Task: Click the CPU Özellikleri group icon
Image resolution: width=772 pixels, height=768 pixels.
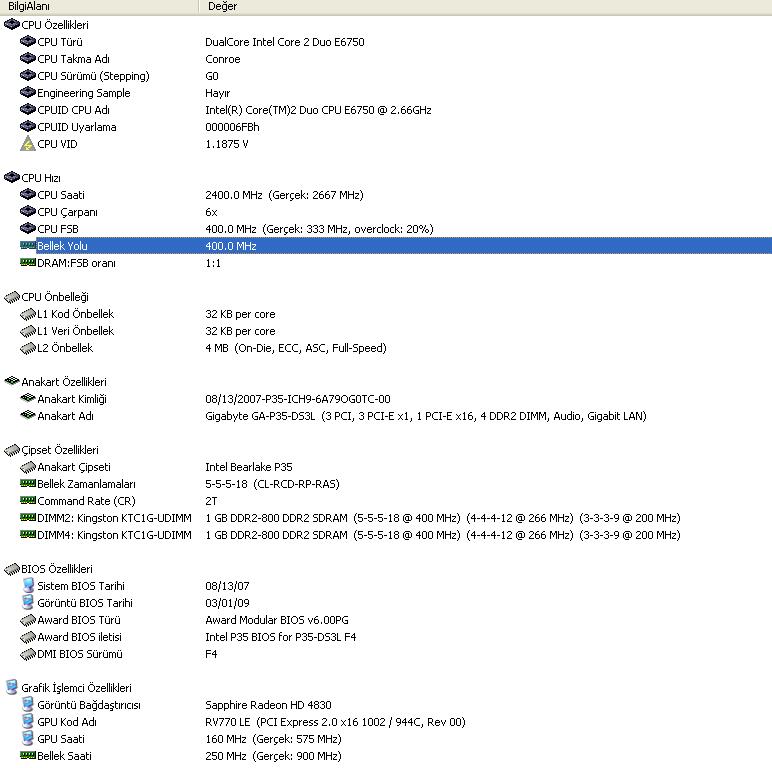Action: click(x=11, y=24)
